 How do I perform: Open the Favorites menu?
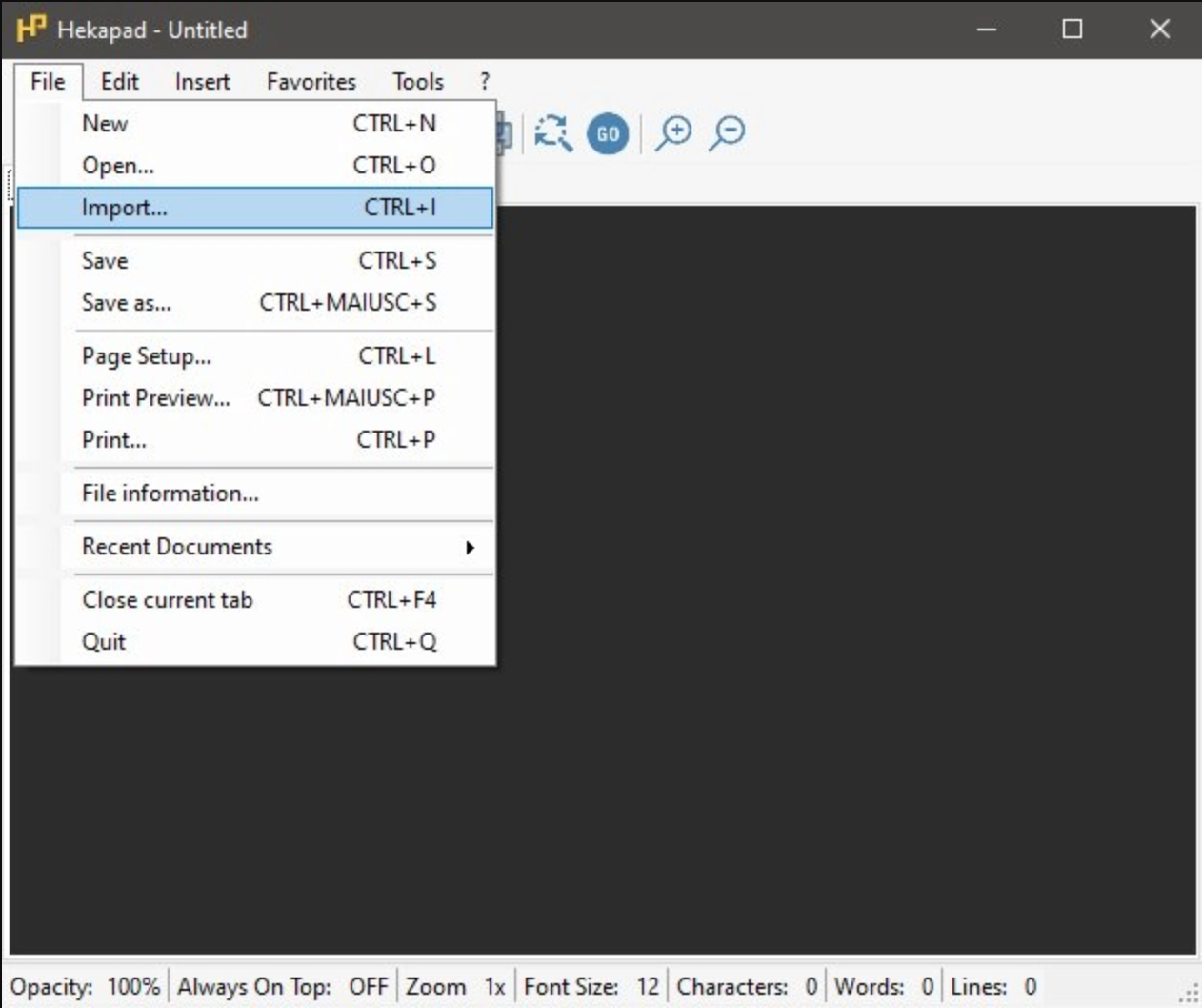(311, 81)
